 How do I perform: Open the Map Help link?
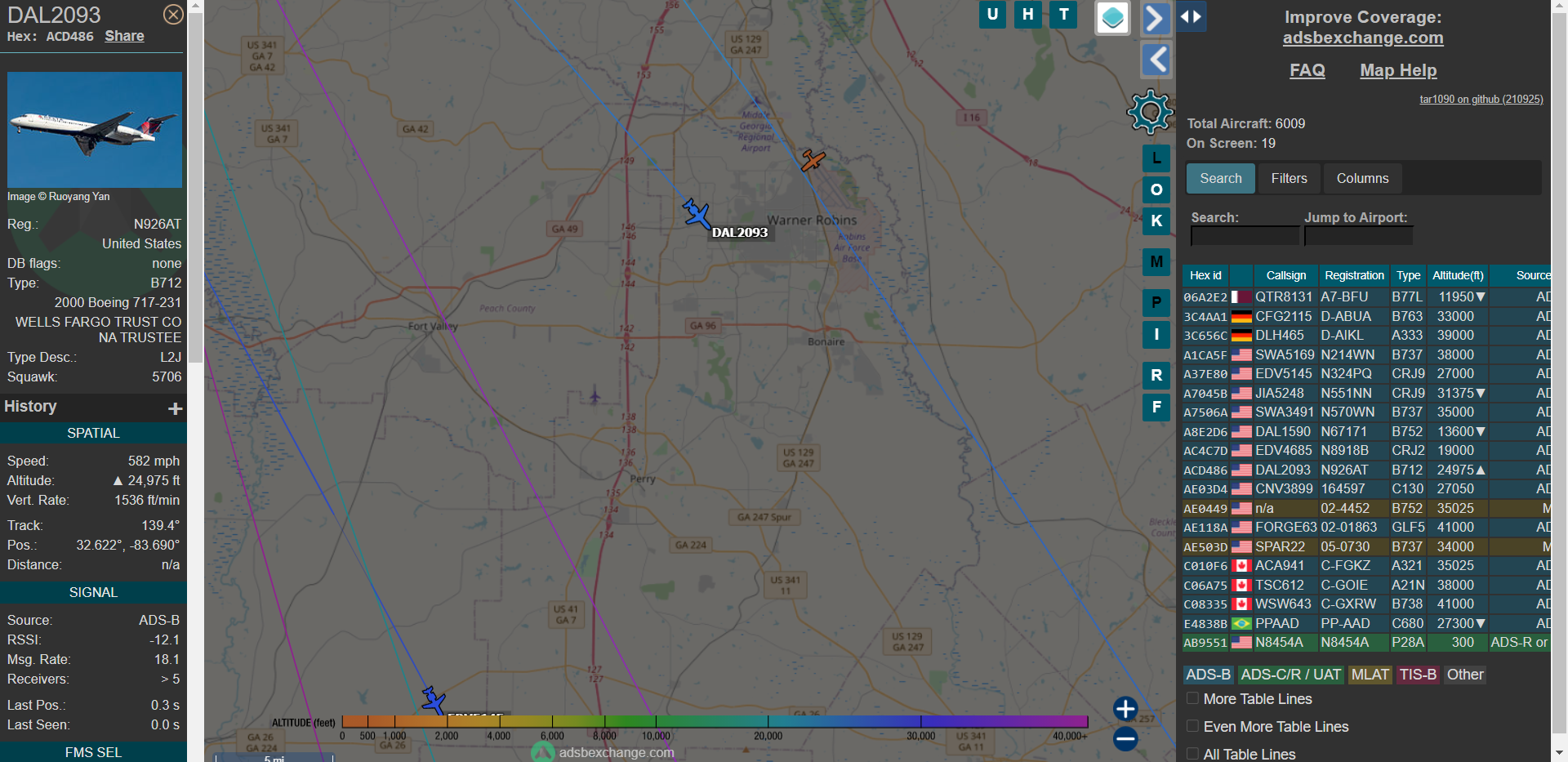click(1398, 70)
